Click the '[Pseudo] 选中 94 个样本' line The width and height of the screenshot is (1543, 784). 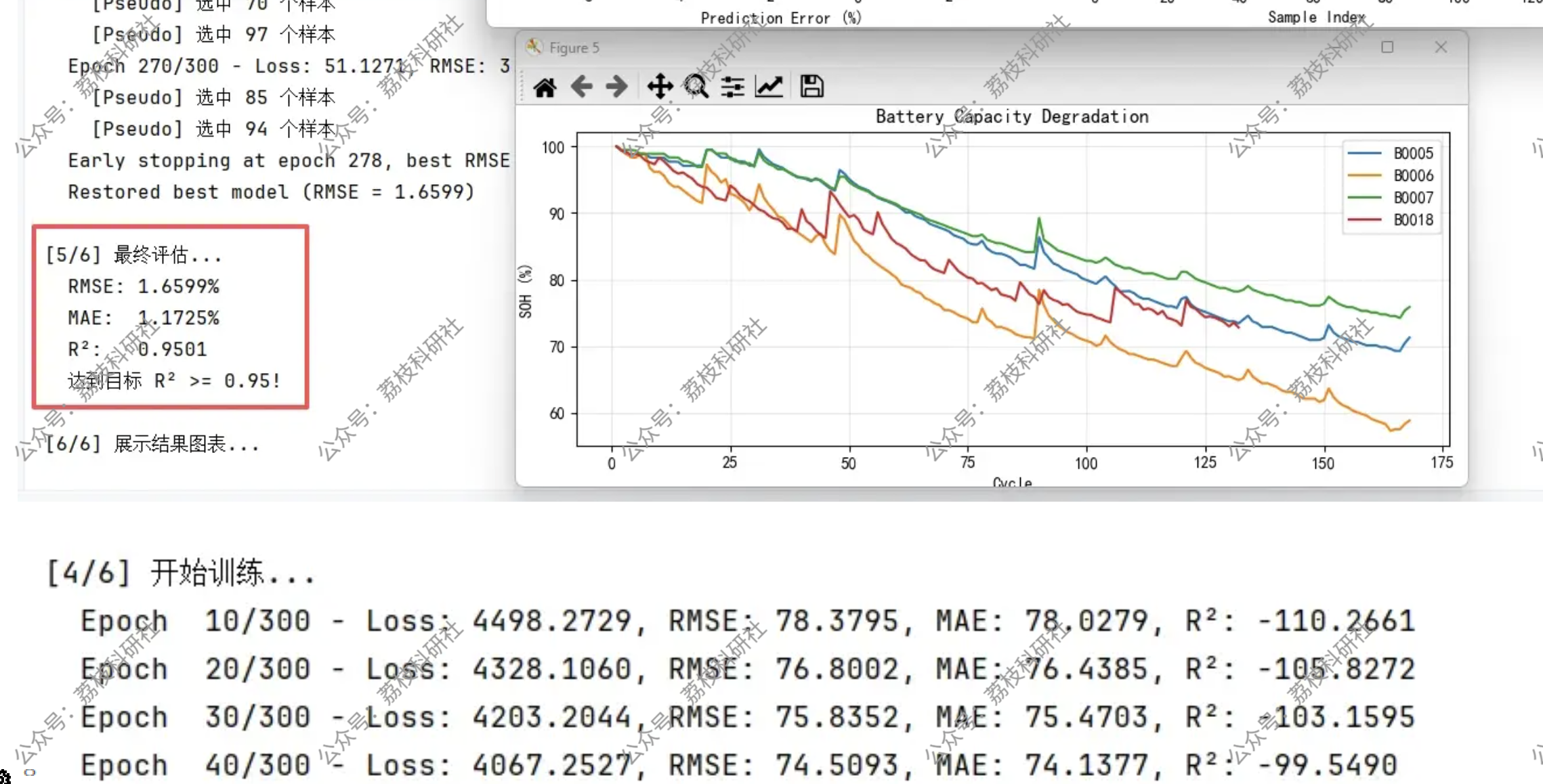click(213, 129)
